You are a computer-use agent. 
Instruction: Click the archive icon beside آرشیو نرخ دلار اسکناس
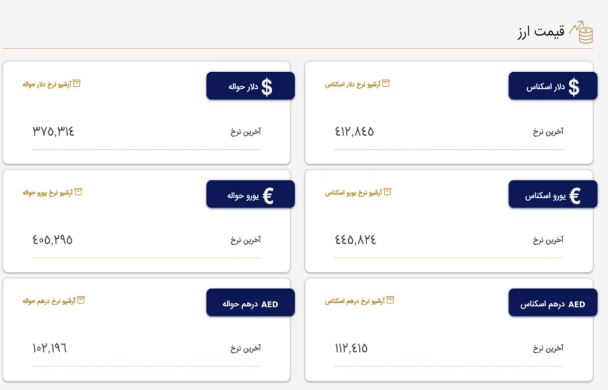[x=386, y=83]
